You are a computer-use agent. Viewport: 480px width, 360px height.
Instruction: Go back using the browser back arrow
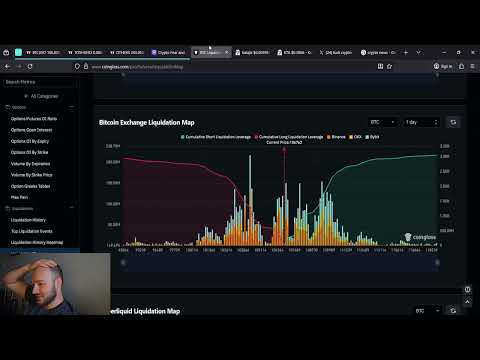[7, 66]
